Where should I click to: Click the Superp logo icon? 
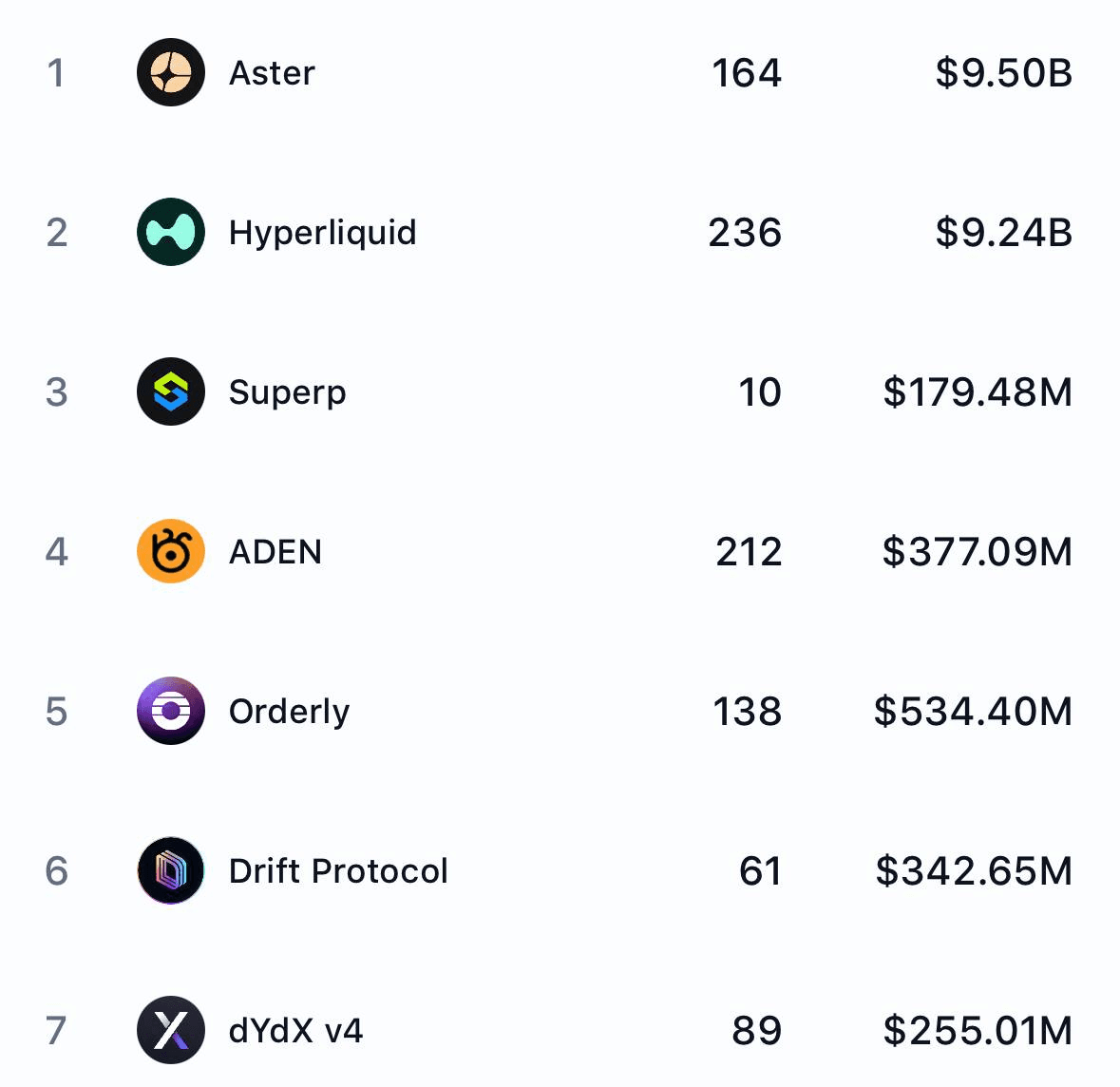171,391
